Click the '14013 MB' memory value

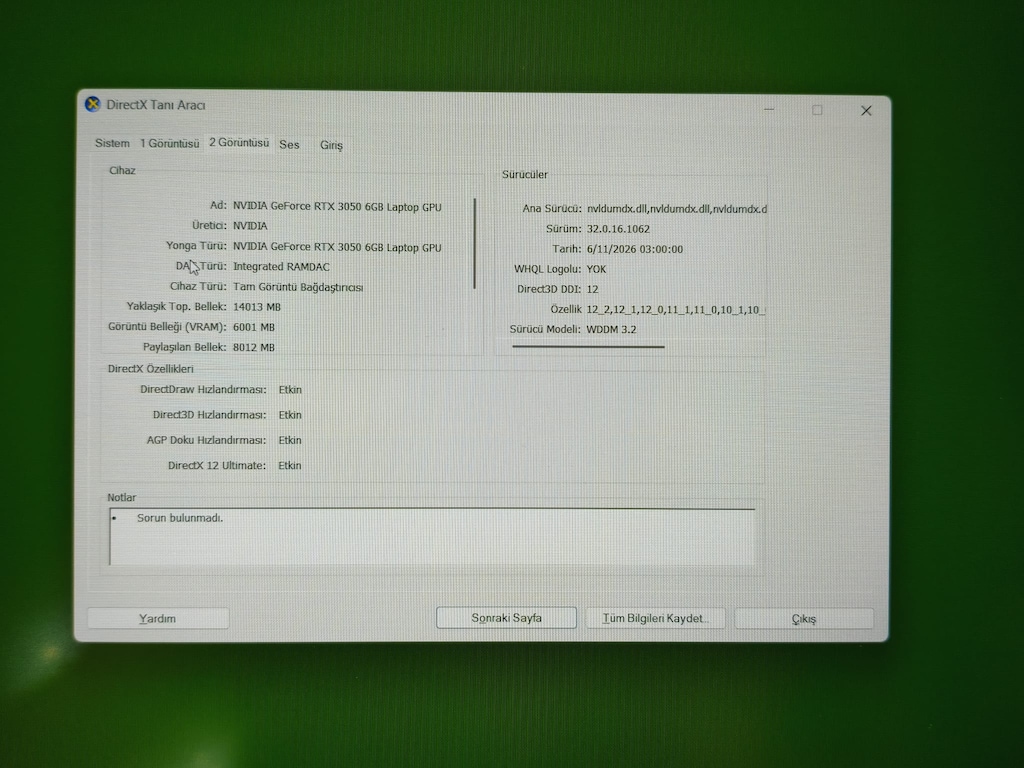[257, 307]
